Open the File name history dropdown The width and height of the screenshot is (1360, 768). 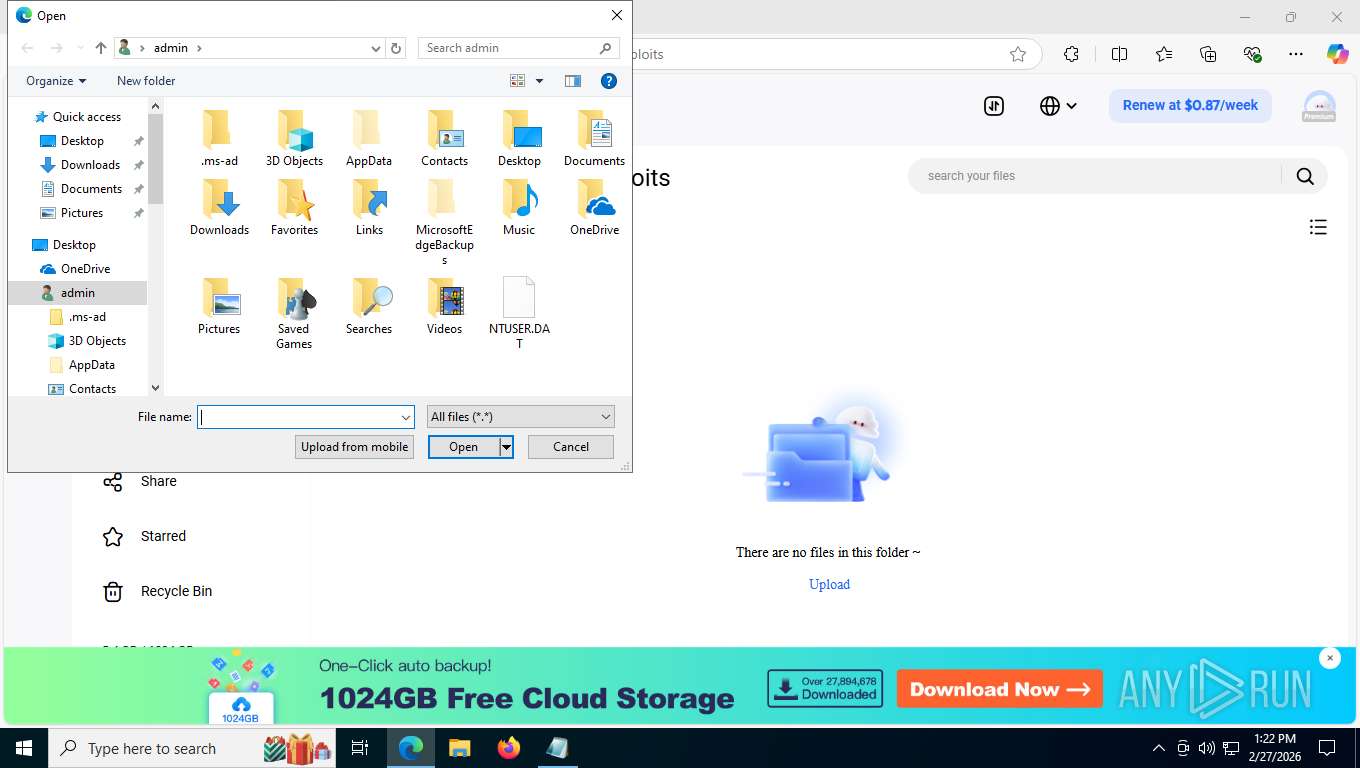tap(406, 417)
